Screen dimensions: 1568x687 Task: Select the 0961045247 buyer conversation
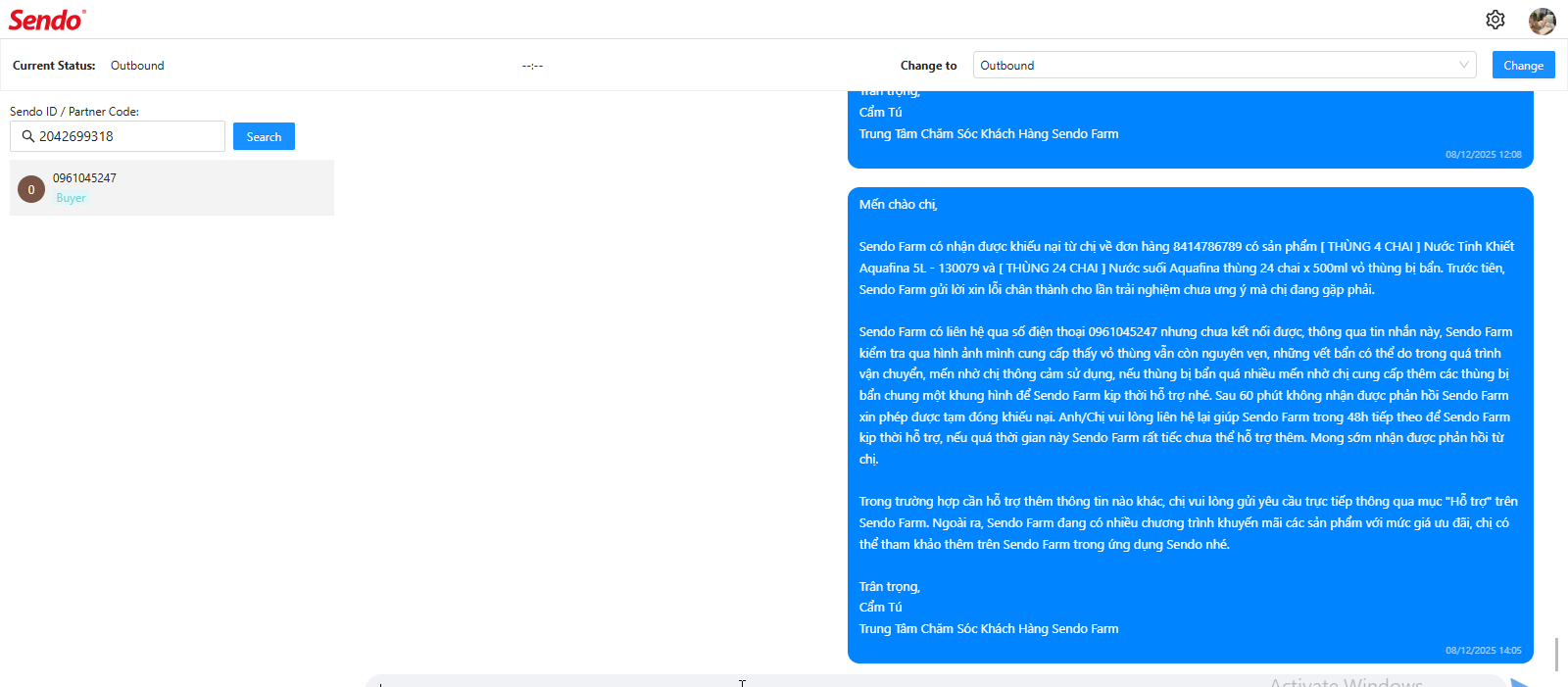[171, 188]
